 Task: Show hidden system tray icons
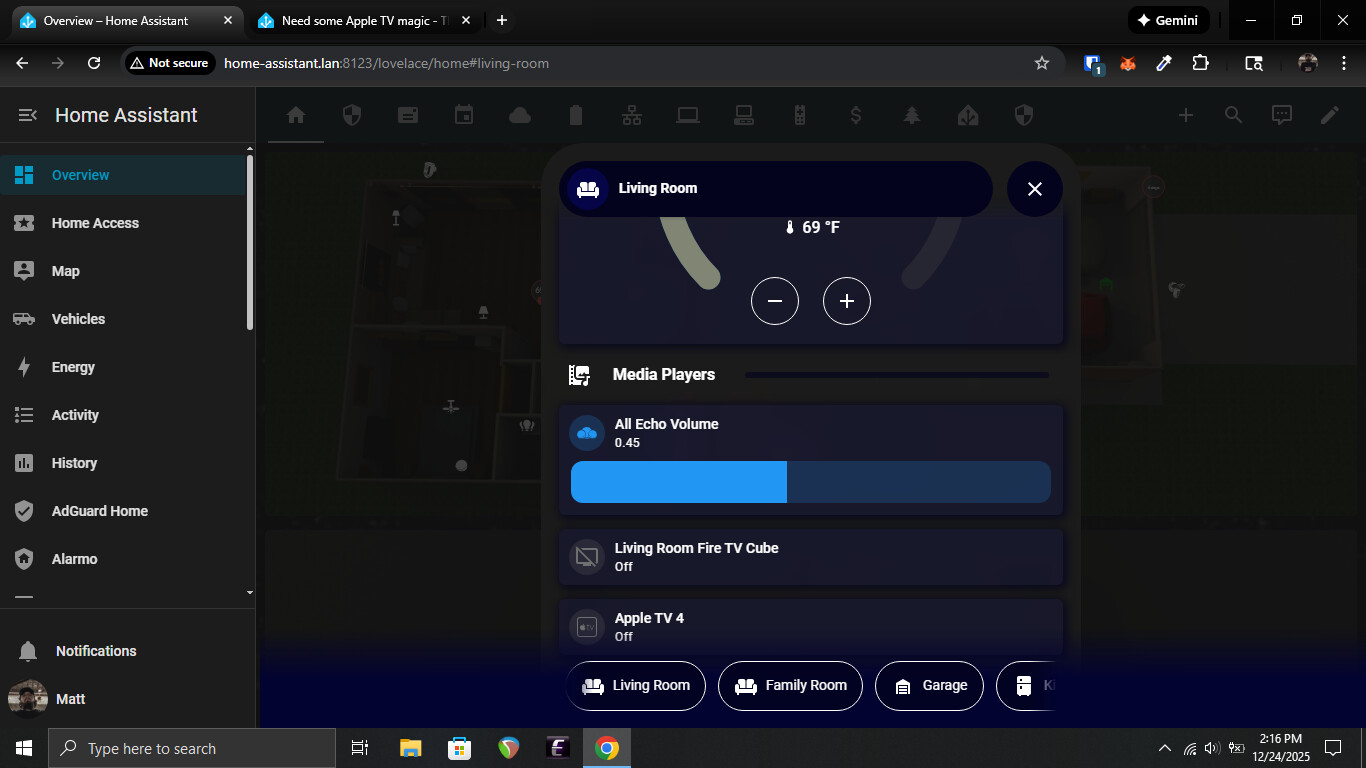1164,748
